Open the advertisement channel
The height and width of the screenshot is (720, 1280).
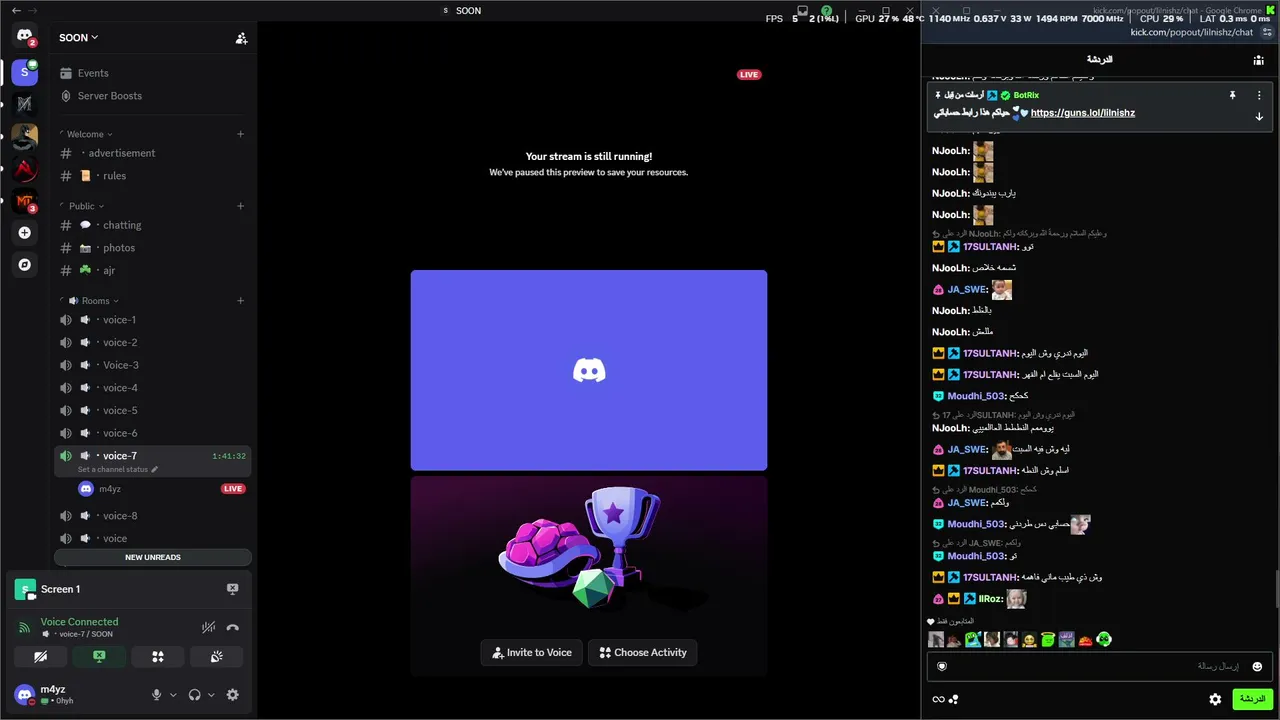point(152,153)
